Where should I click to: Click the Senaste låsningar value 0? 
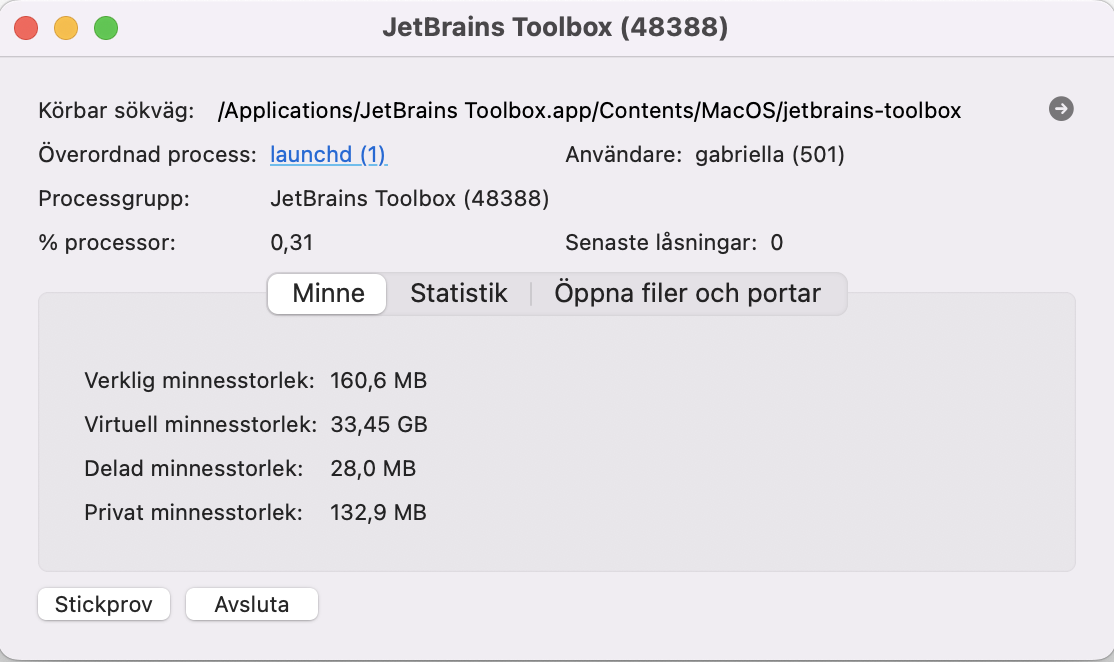click(x=777, y=242)
